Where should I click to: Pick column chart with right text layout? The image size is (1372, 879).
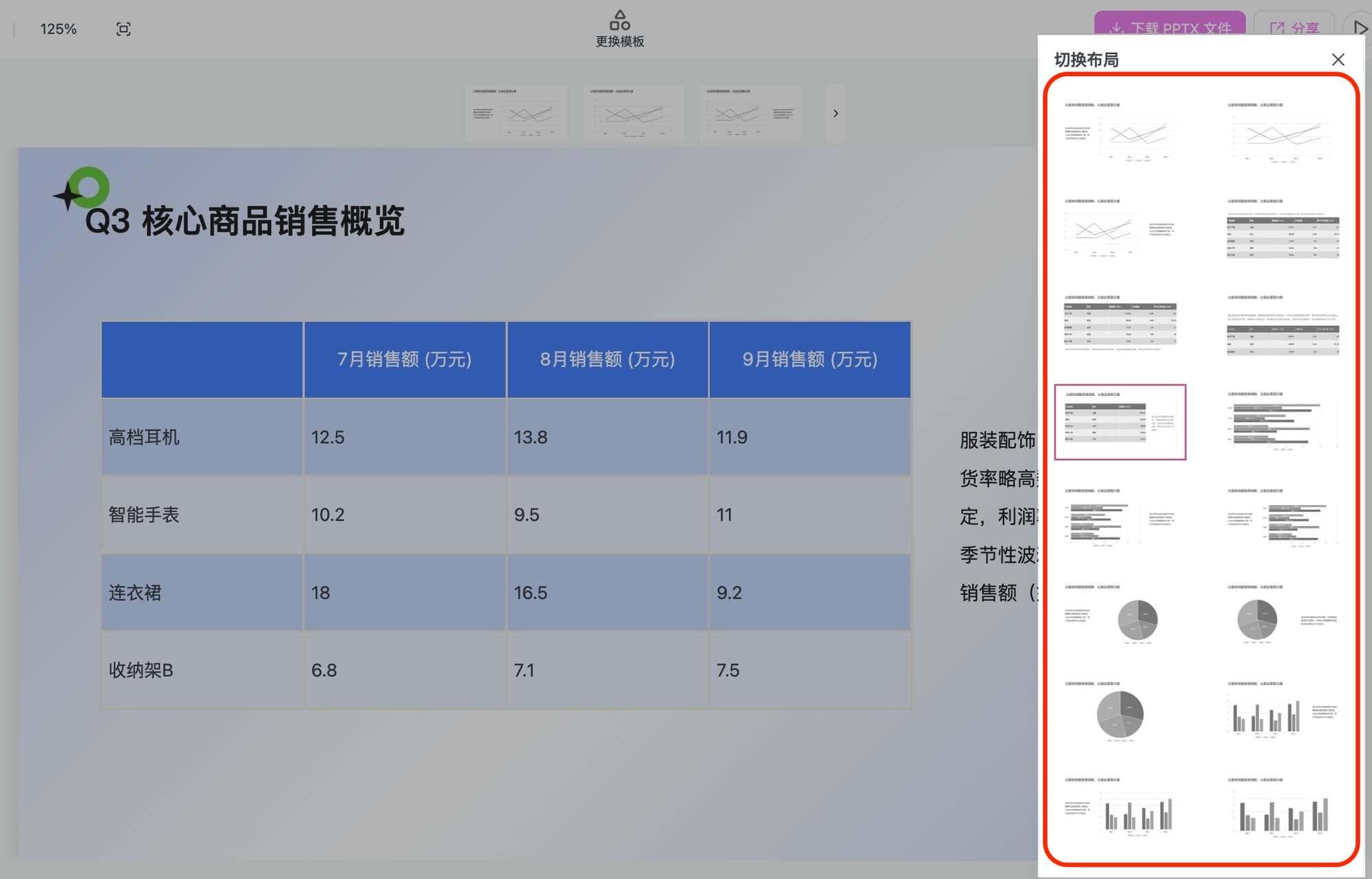click(x=1282, y=712)
